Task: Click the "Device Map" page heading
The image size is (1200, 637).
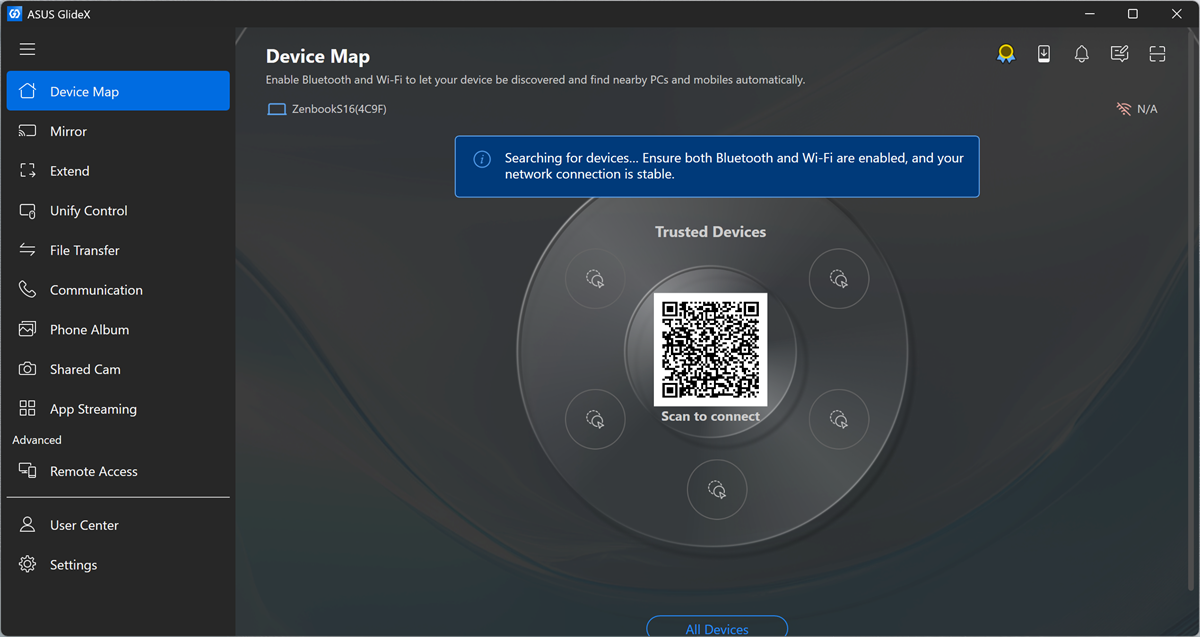Action: 318,57
